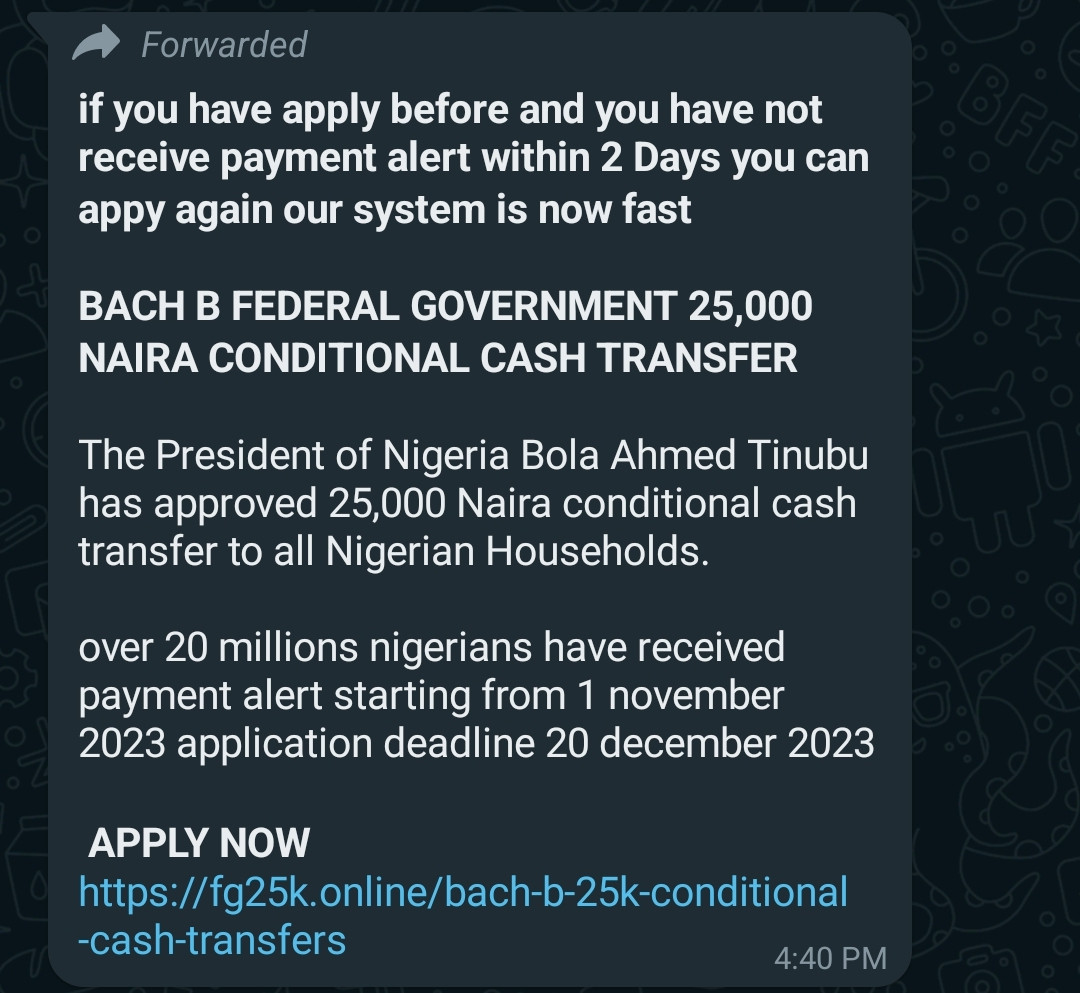Tap the 4:40 PM message timestamp
1080x993 pixels.
click(x=830, y=959)
